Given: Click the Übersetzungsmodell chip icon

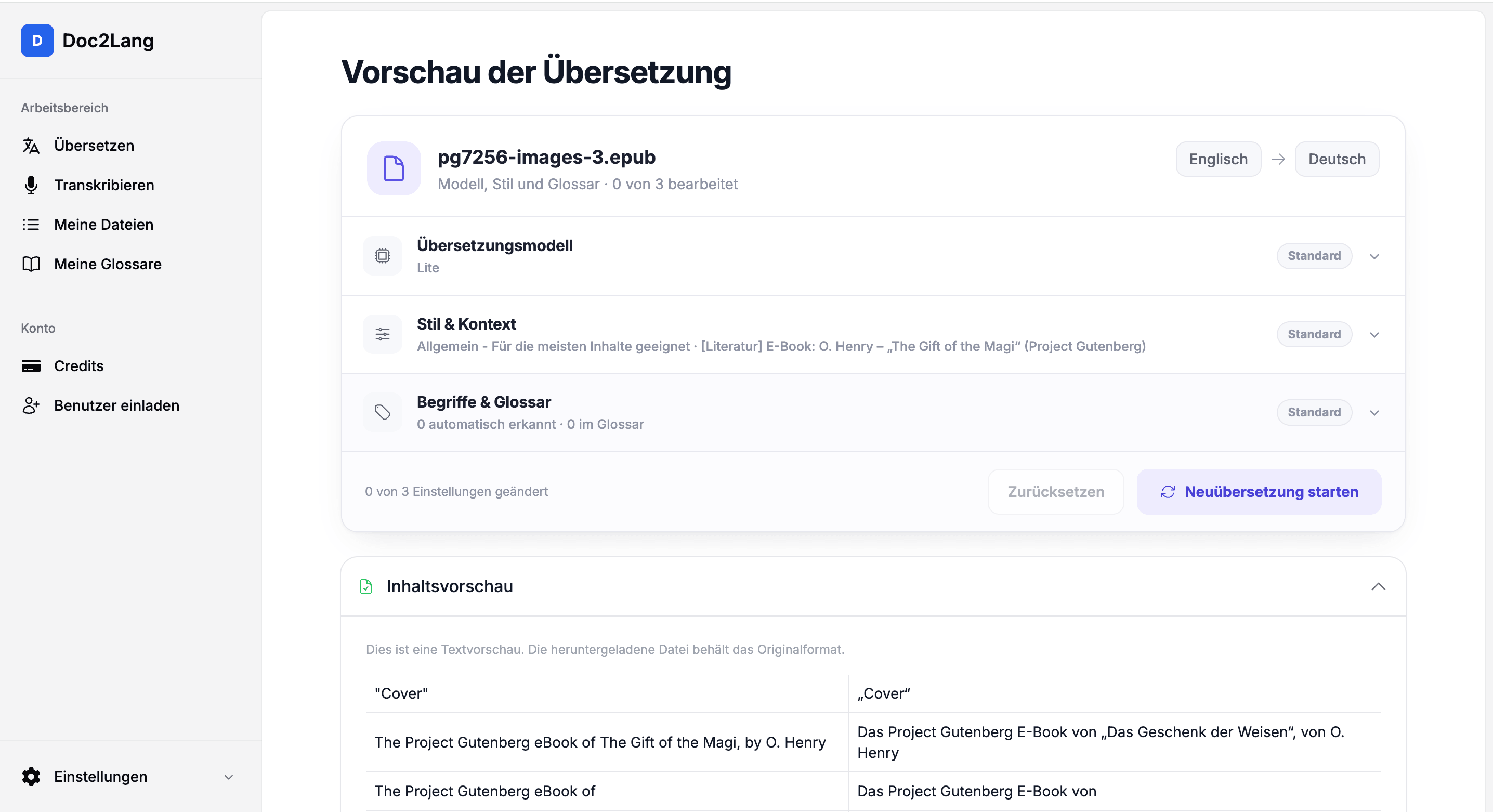Looking at the screenshot, I should coord(383,256).
